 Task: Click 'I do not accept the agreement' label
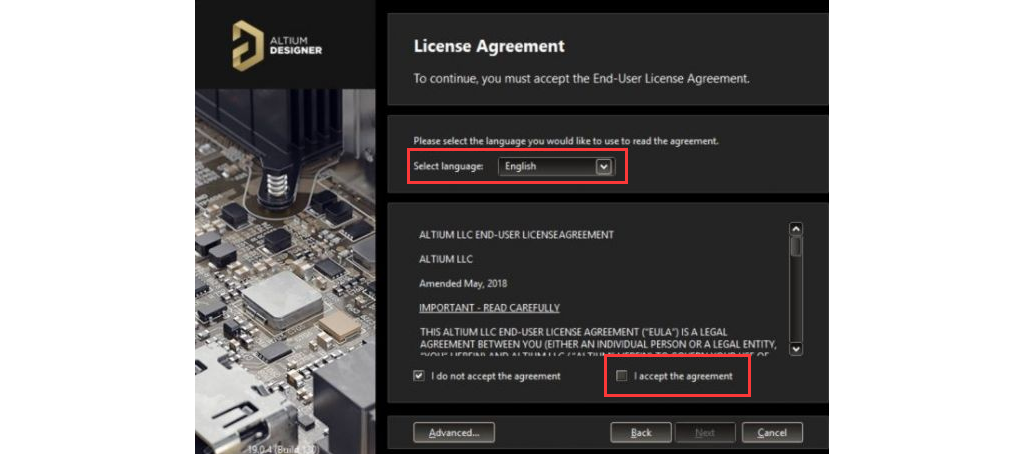[x=496, y=376]
